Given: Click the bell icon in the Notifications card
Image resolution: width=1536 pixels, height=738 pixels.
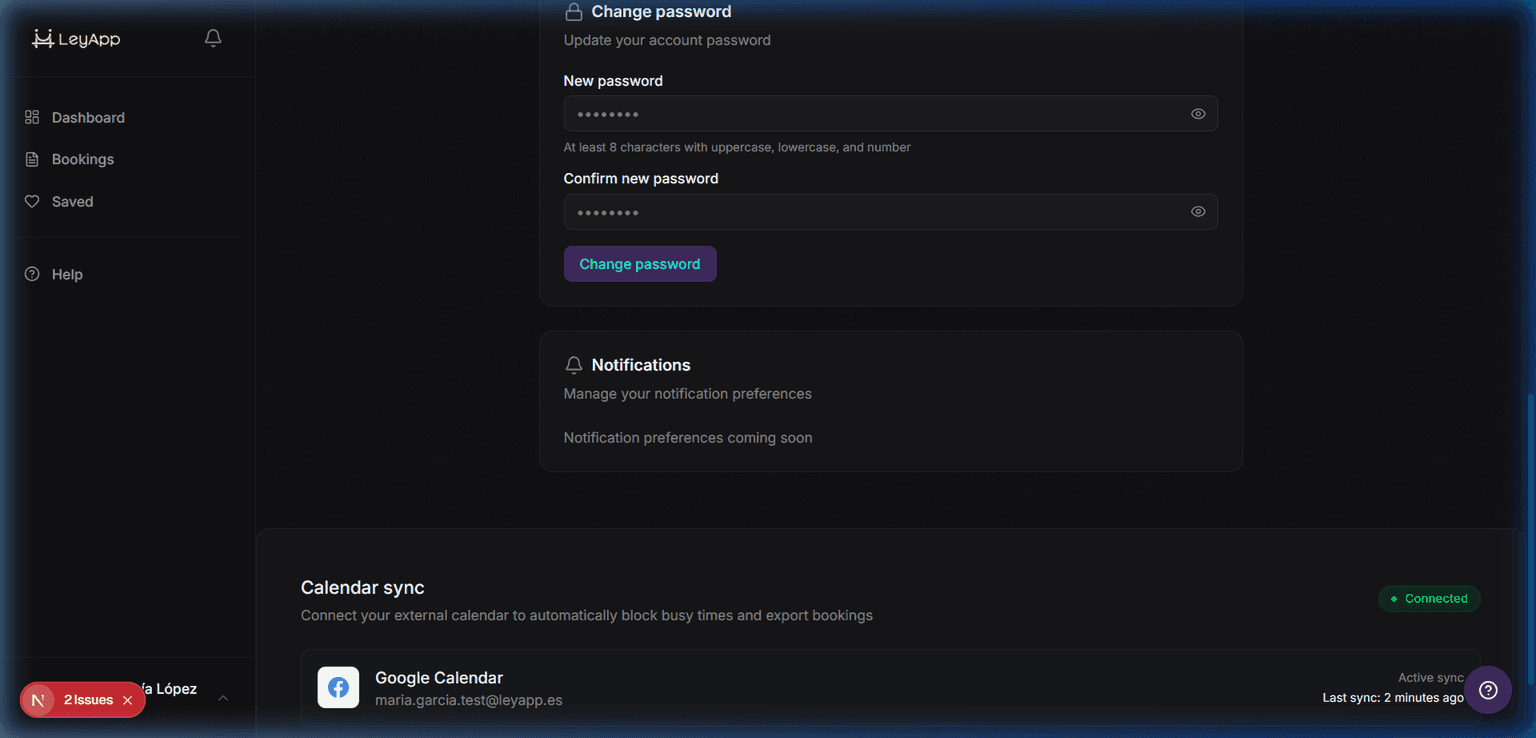Looking at the screenshot, I should (x=573, y=364).
